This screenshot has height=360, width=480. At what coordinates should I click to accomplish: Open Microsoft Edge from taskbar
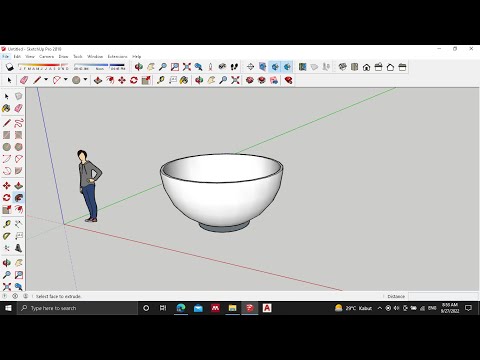pos(181,308)
